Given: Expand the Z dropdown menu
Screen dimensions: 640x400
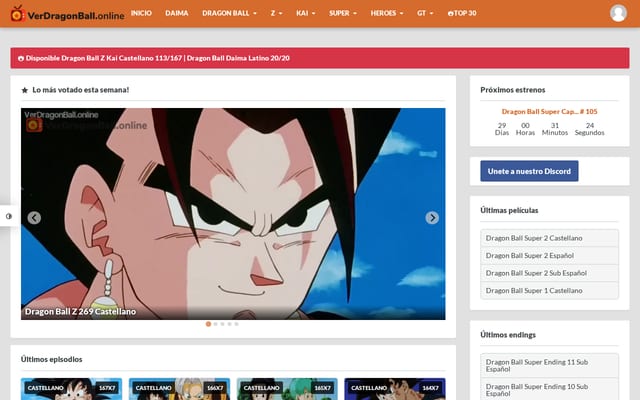Looking at the screenshot, I should (276, 13).
